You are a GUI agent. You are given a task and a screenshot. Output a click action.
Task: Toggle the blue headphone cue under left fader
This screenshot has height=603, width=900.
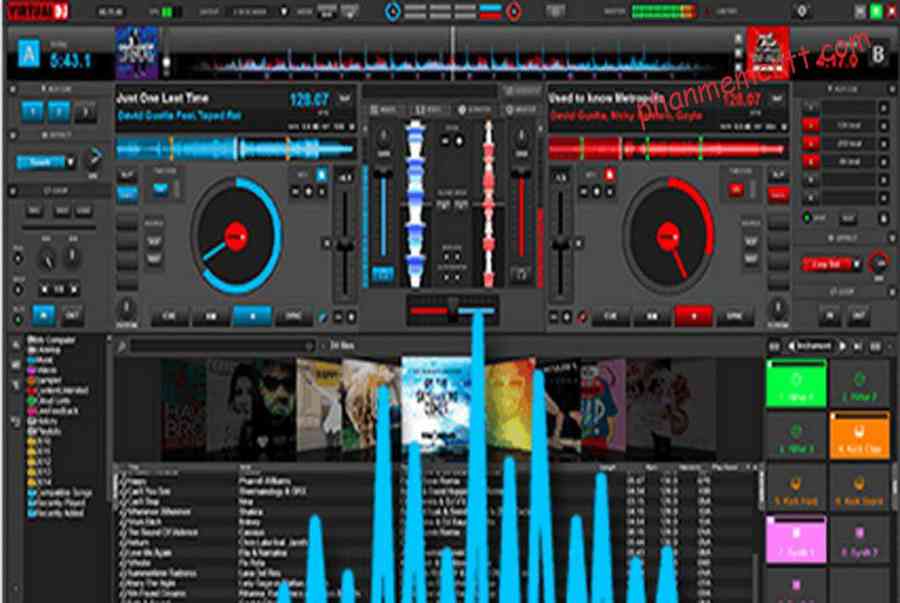click(383, 275)
